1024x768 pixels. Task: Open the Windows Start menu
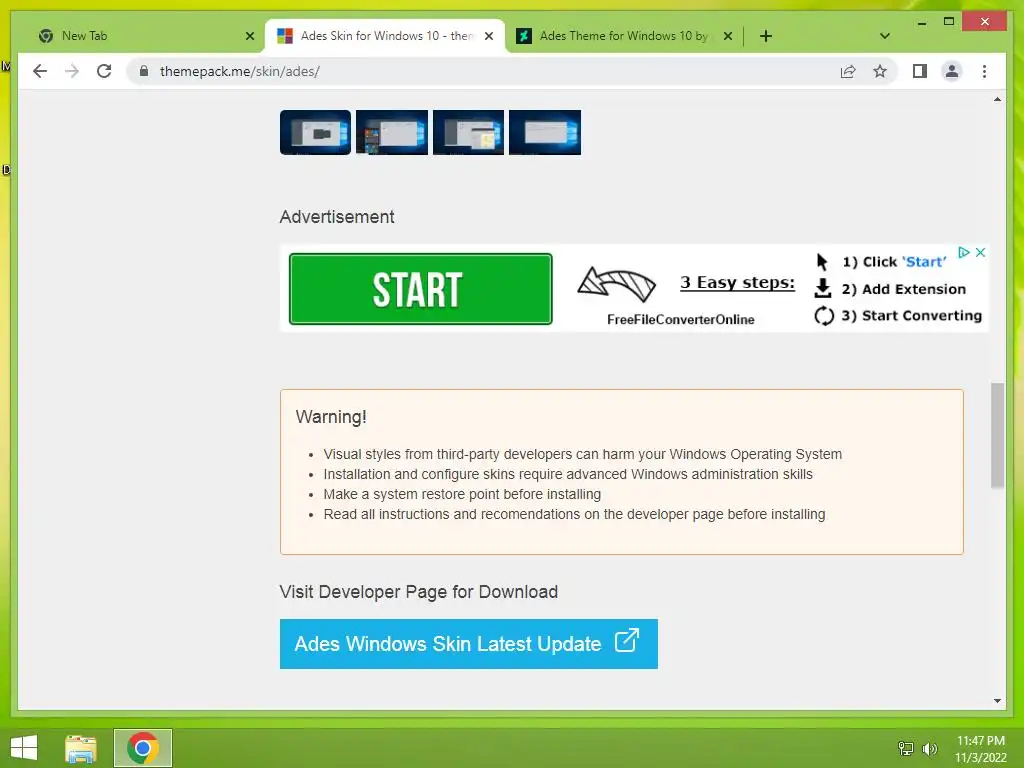24,748
